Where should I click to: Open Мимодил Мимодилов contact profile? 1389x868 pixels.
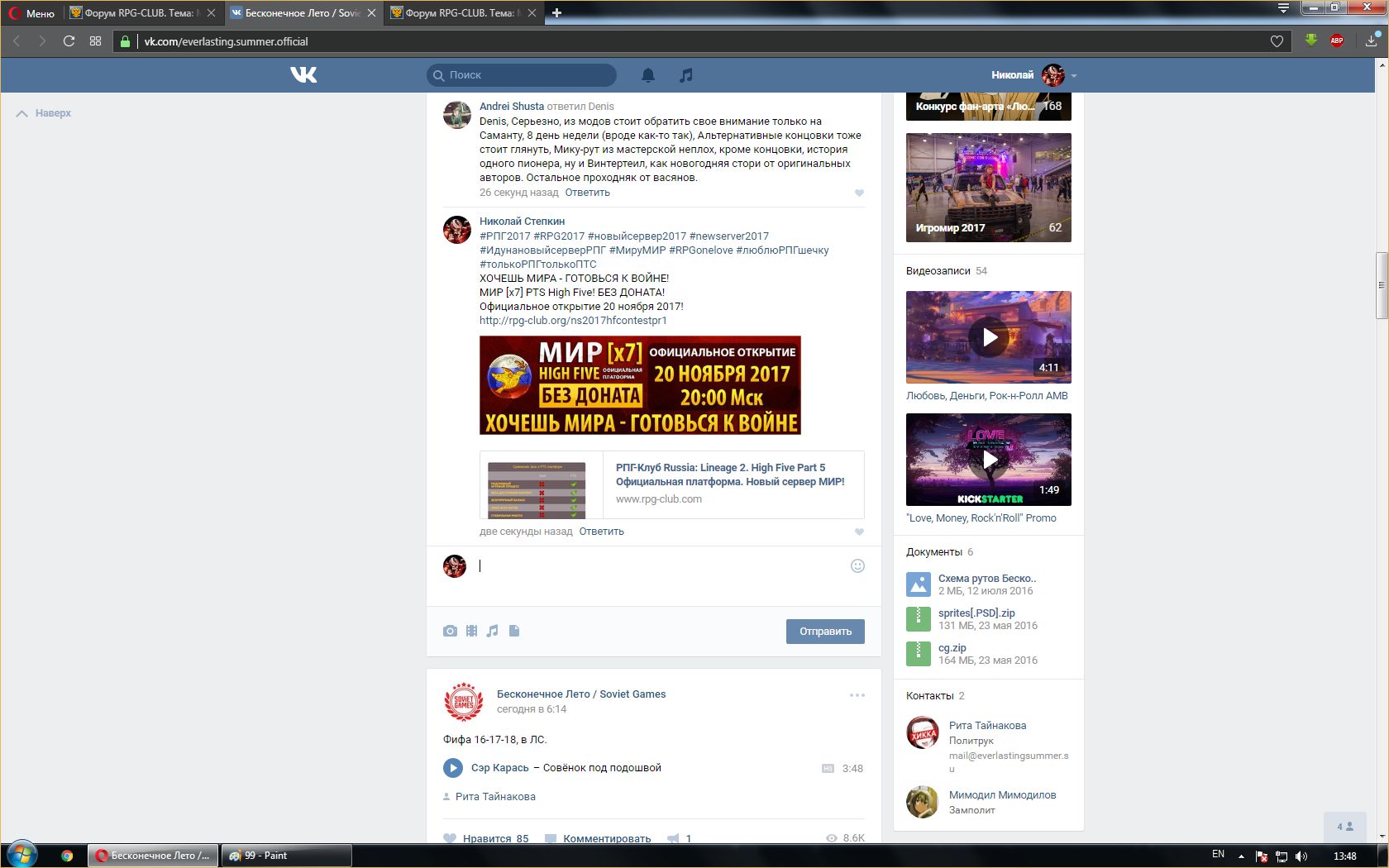click(x=1002, y=795)
